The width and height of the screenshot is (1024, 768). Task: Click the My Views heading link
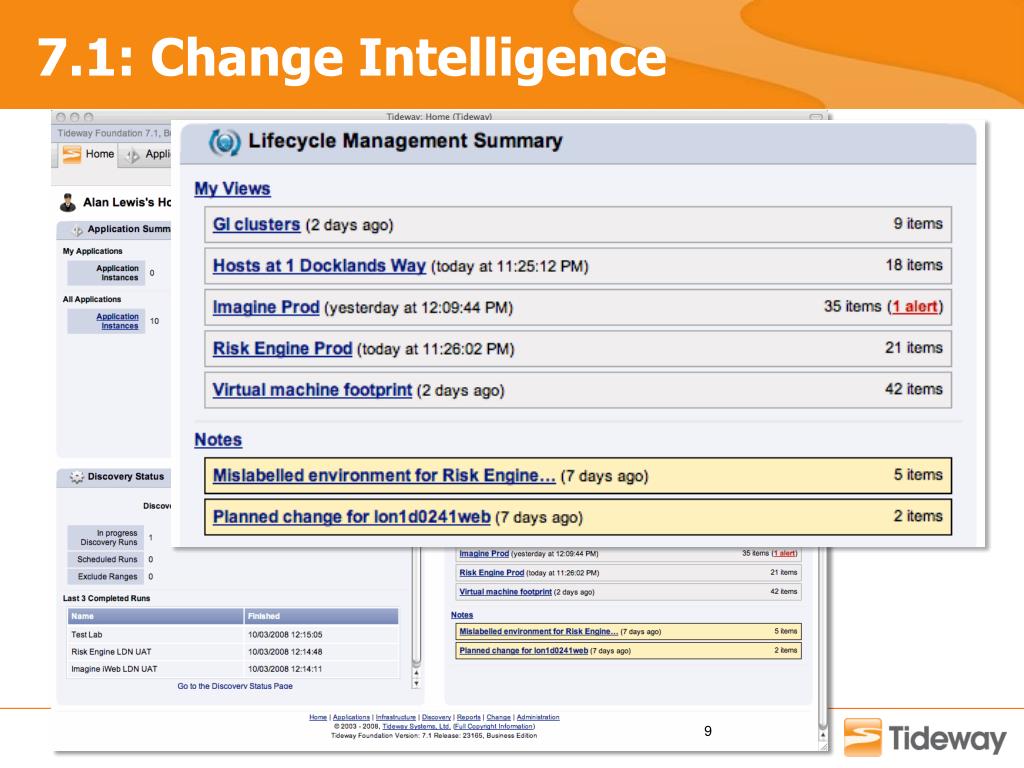[x=232, y=189]
